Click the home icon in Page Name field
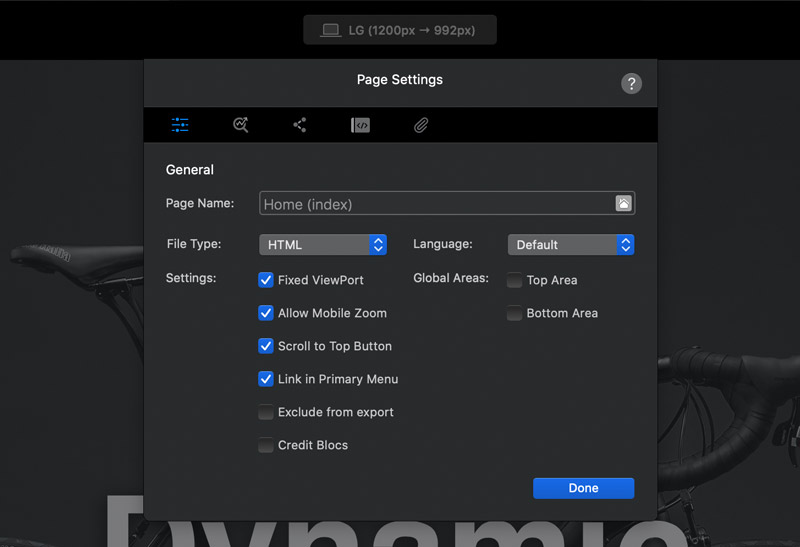This screenshot has width=800, height=547. click(623, 204)
